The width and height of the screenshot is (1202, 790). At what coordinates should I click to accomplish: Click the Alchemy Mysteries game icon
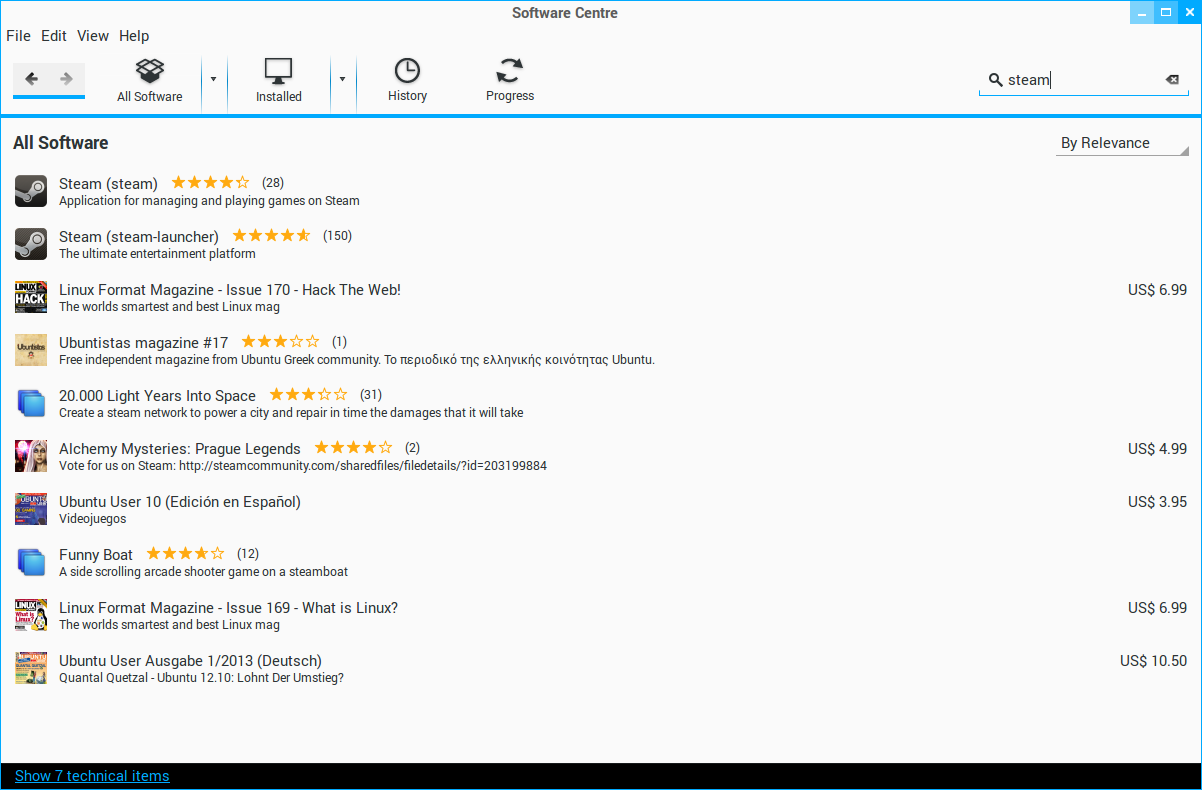31,456
